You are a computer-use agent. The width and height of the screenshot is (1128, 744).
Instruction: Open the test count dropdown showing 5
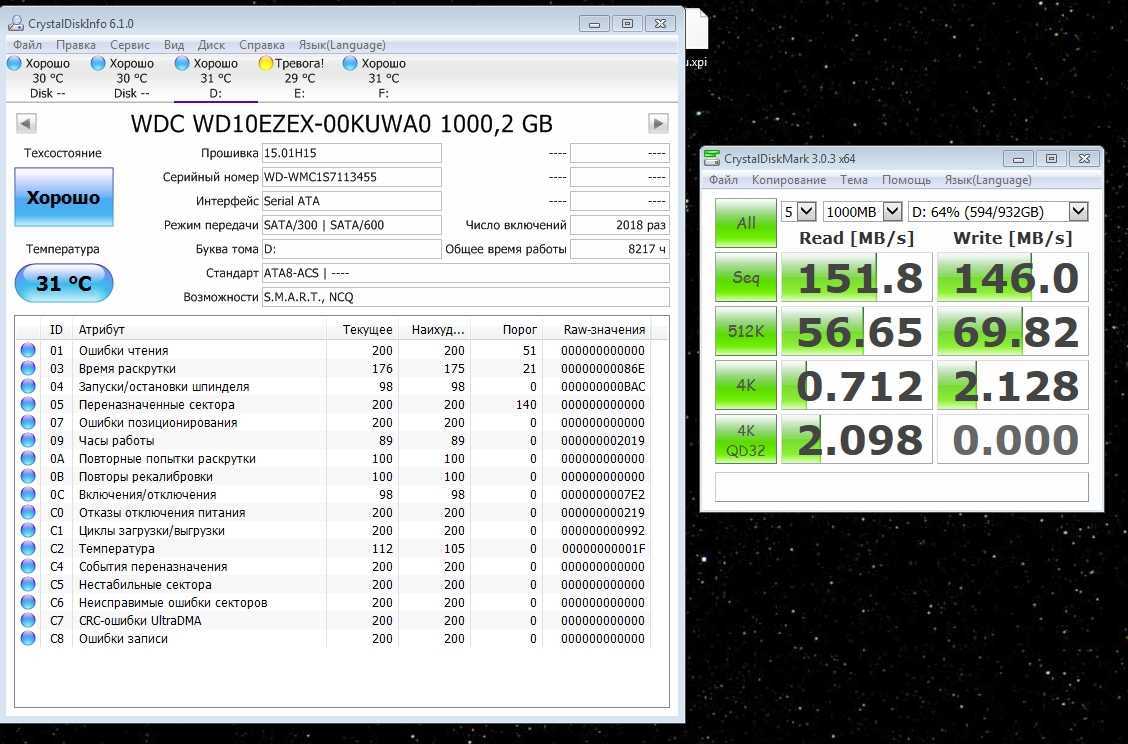pos(799,212)
